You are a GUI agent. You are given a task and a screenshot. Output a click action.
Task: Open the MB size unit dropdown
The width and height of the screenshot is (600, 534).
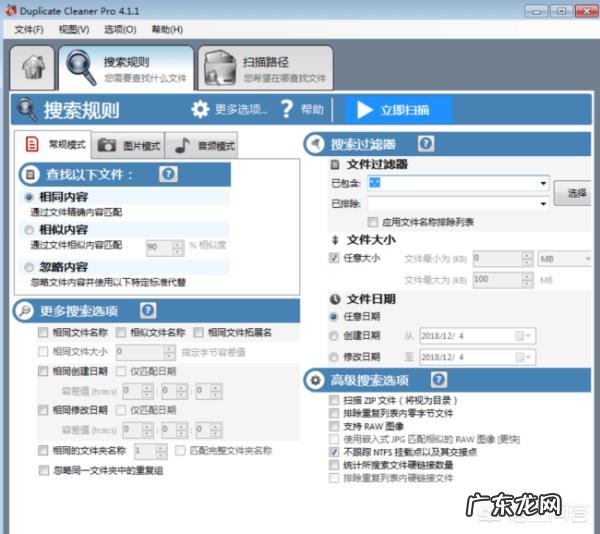pos(565,259)
